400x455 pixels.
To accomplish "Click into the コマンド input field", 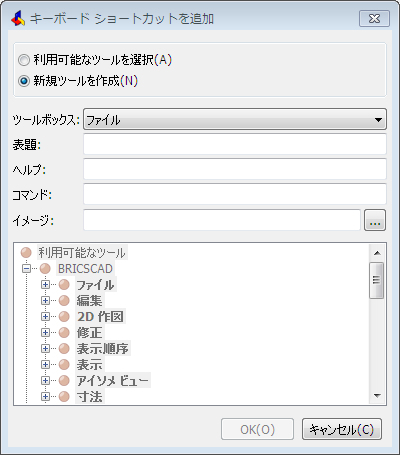I will coord(235,194).
